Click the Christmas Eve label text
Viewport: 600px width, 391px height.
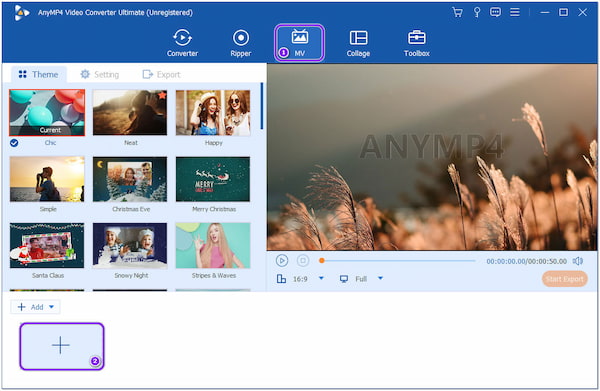tap(131, 209)
